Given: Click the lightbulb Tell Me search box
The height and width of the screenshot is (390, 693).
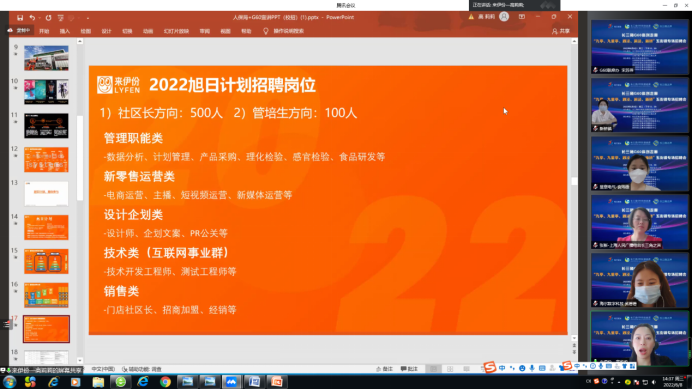Looking at the screenshot, I should pyautogui.click(x=283, y=31).
